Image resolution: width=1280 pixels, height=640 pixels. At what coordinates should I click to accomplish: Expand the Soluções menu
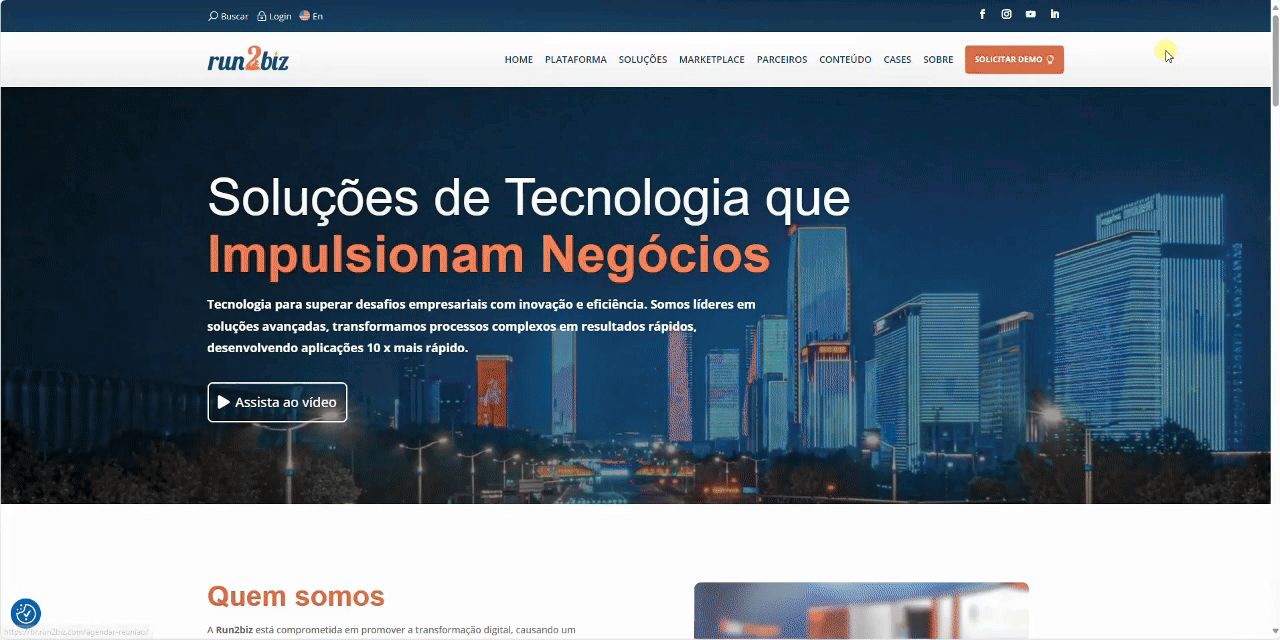[x=643, y=60]
